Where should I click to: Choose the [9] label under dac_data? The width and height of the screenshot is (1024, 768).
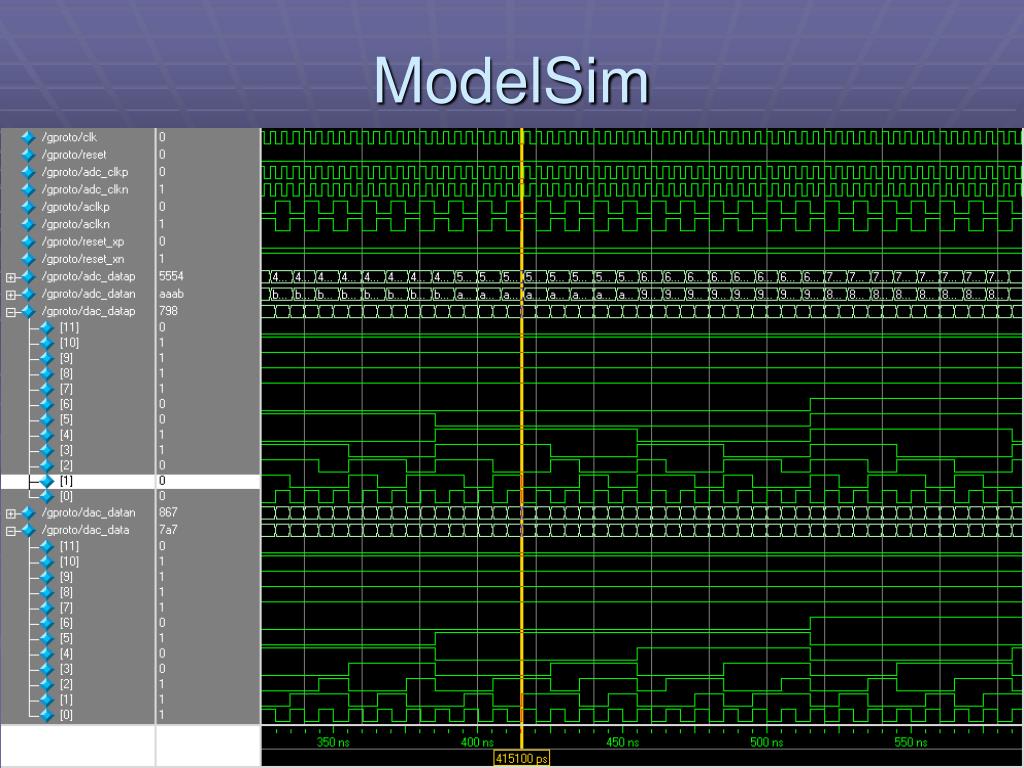(x=66, y=577)
